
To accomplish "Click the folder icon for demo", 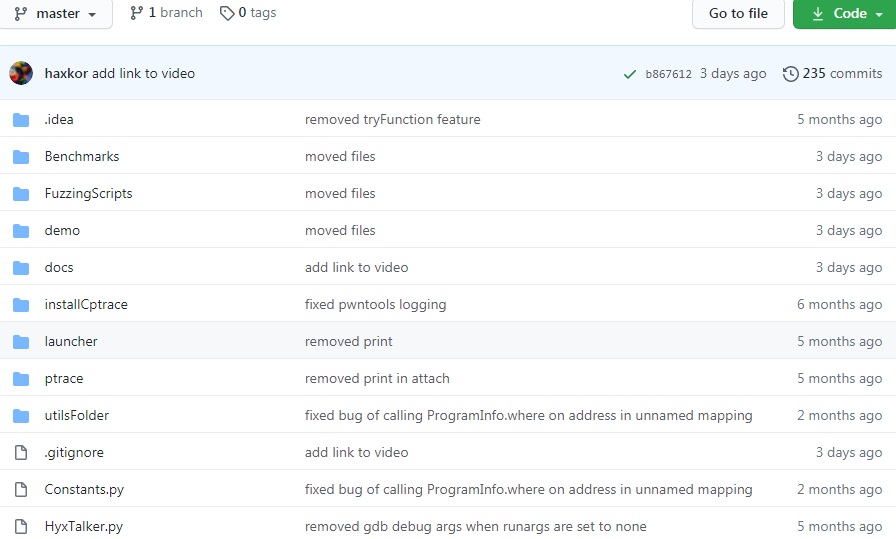I will point(21,231).
